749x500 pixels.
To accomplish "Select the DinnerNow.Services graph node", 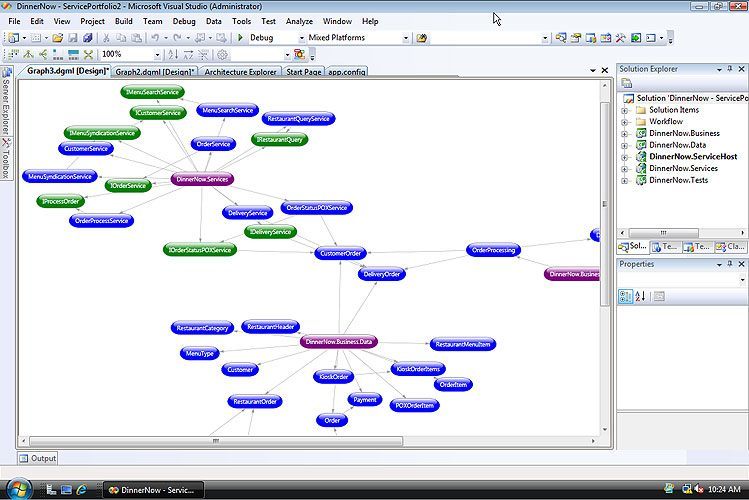I will (203, 180).
